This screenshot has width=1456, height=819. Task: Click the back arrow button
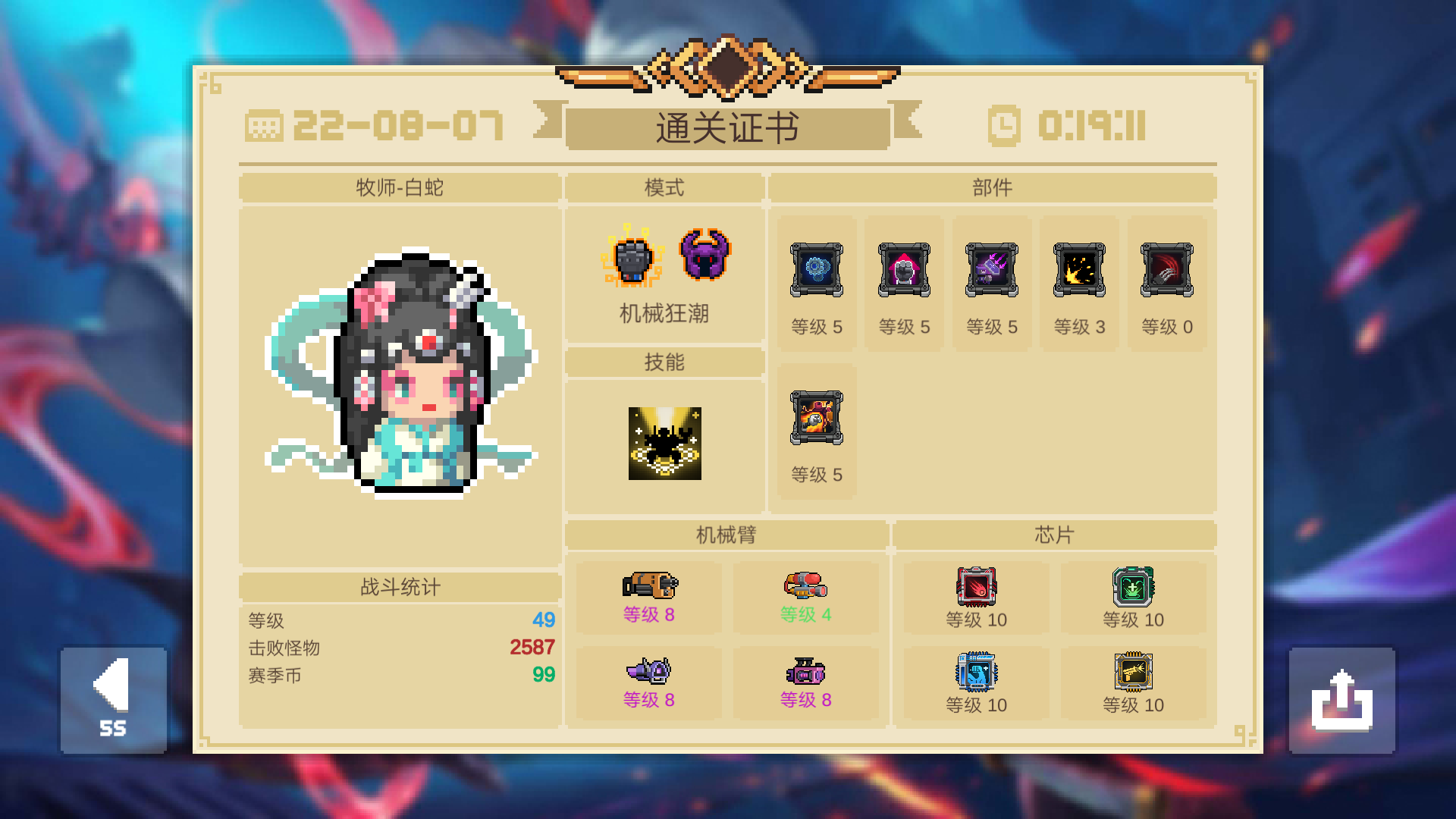click(x=114, y=699)
